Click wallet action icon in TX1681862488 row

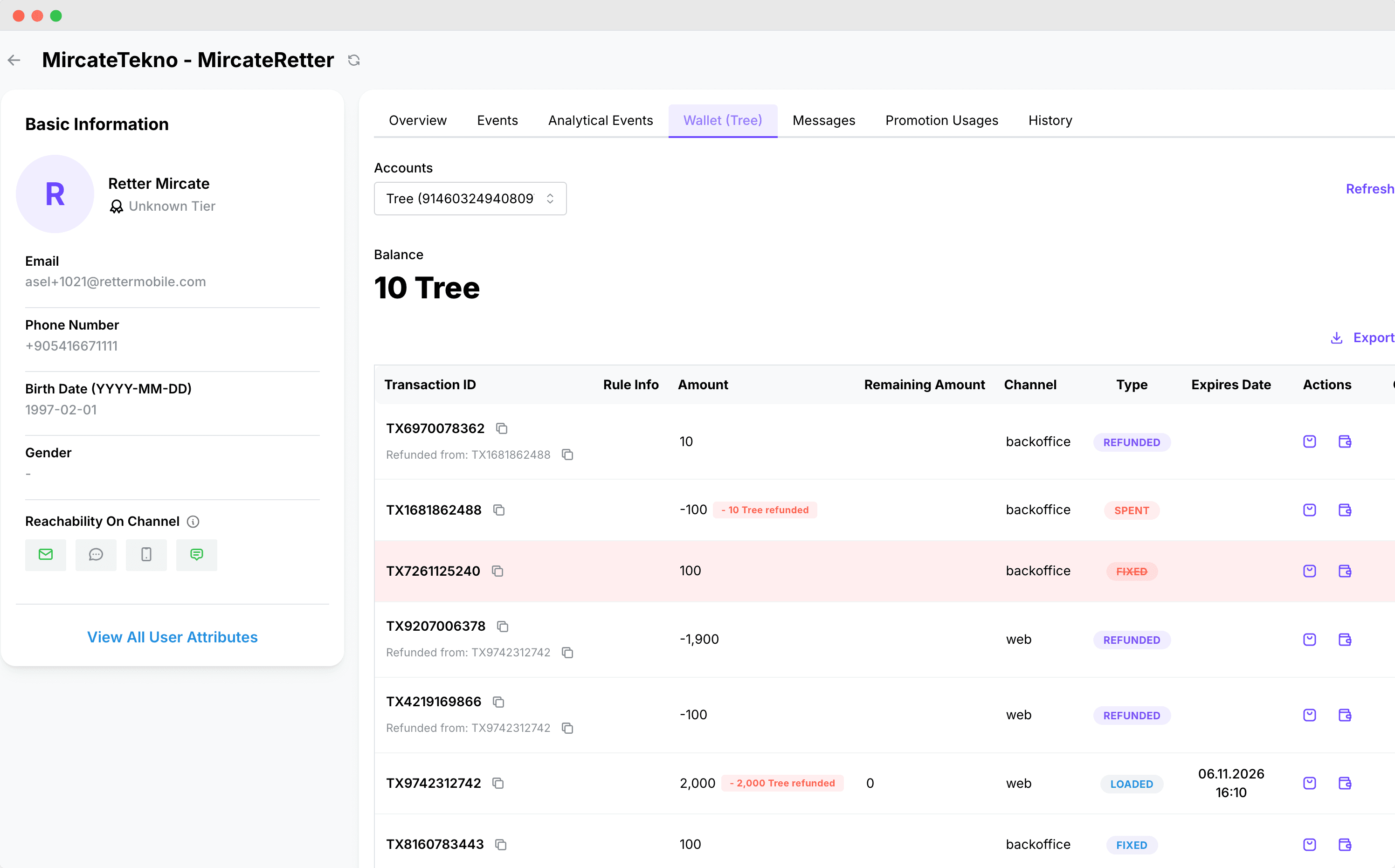(x=1345, y=510)
